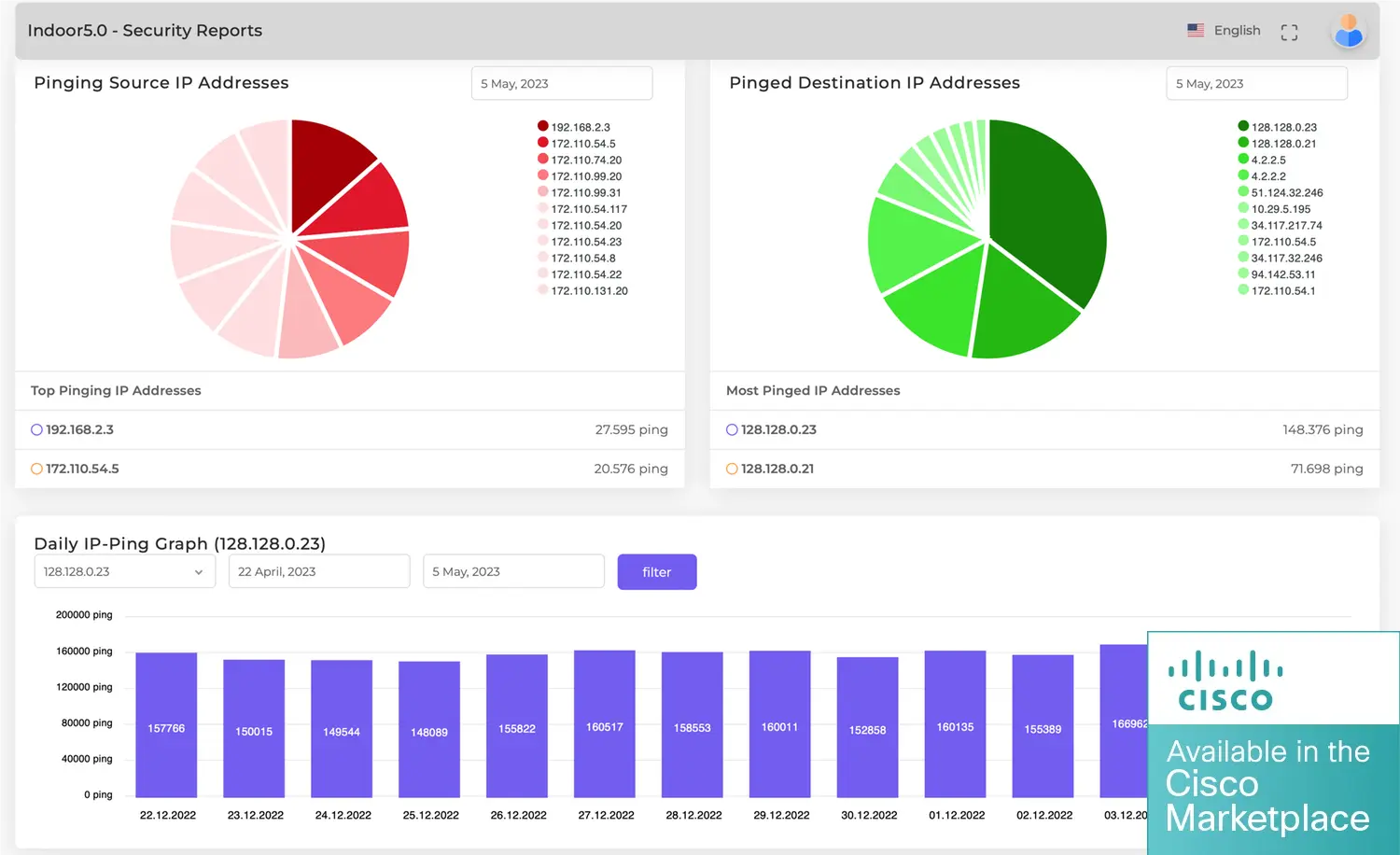Click the bar for 27.12.2022
The width and height of the screenshot is (1400, 855).
[x=604, y=724]
